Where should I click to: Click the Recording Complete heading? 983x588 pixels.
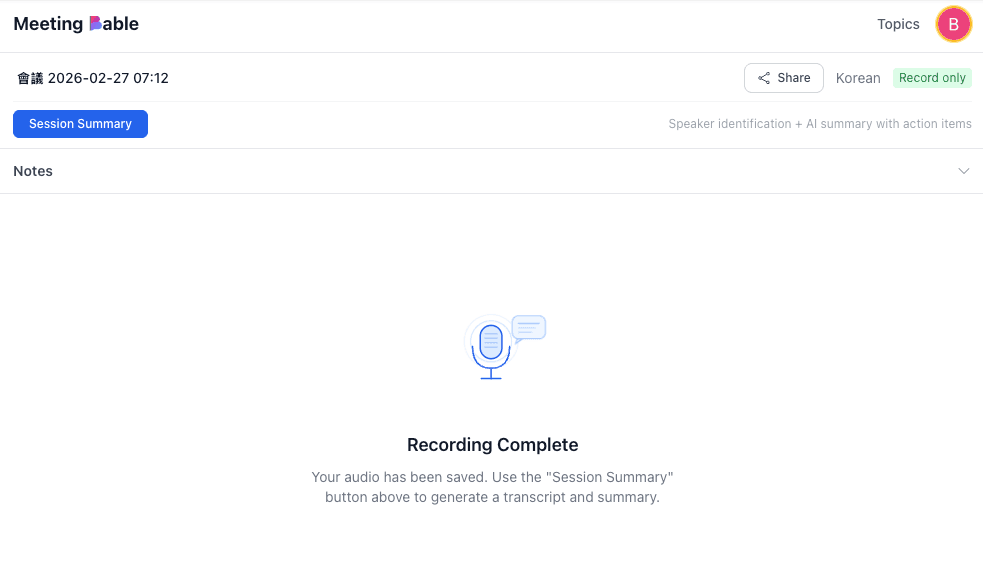(492, 445)
